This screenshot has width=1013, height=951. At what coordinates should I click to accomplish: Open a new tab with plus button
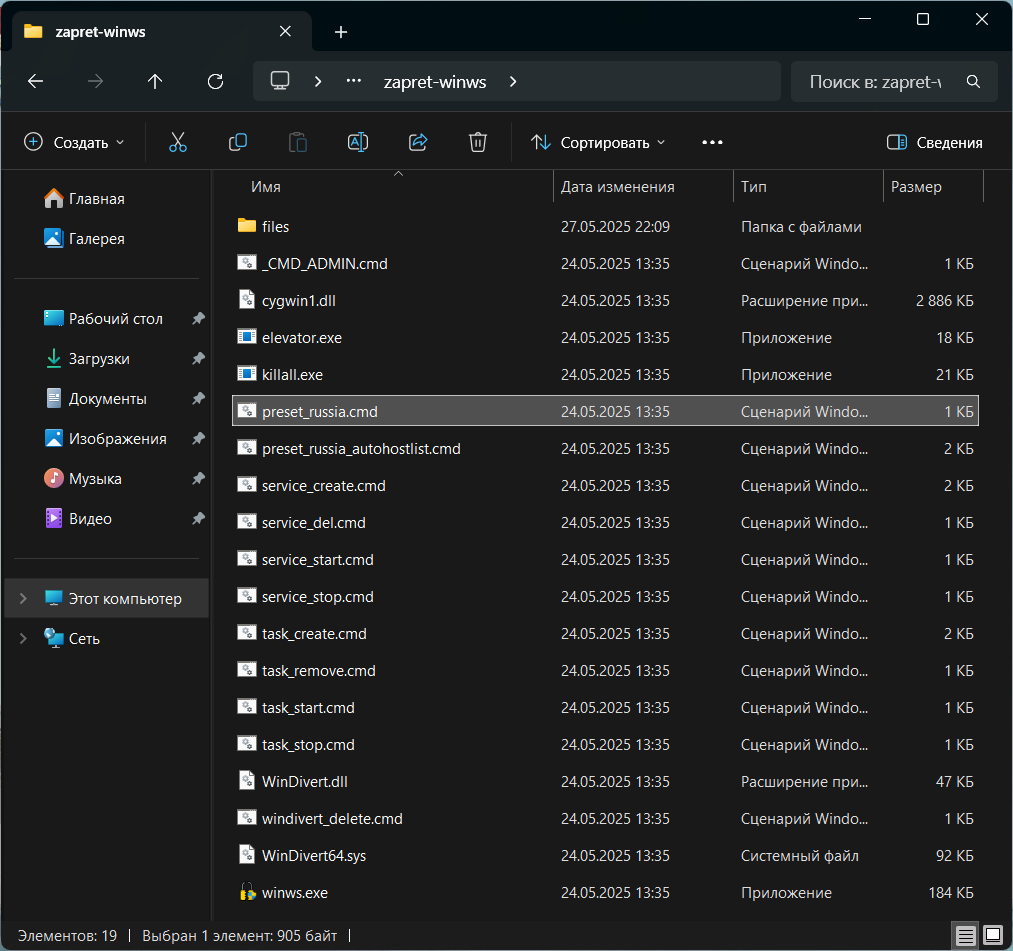341,32
